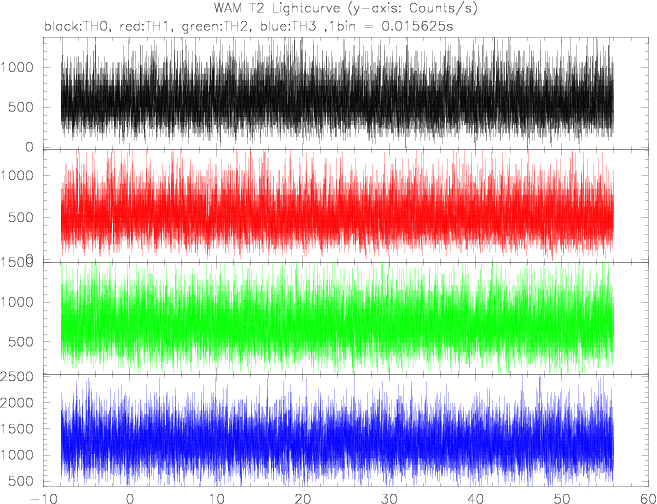Click the "2500" y-axis label of blue panel
The width and height of the screenshot is (657, 504).
17,376
